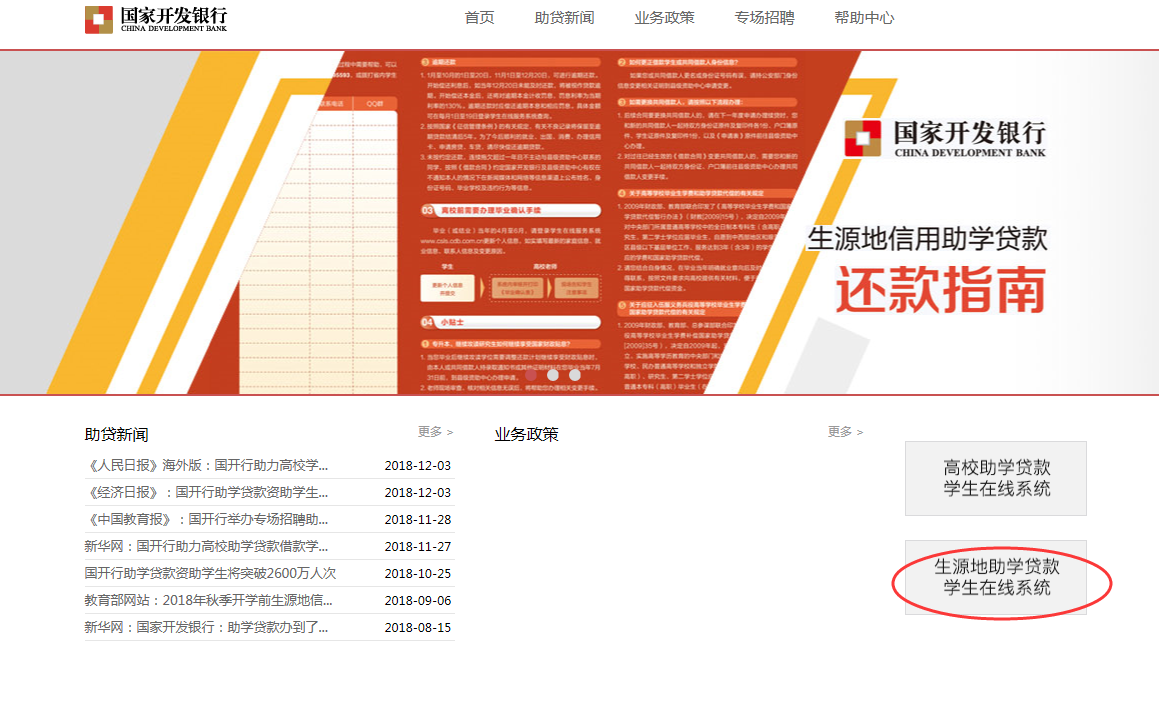Screen dimensions: 1159x701
Task: Open the 助贷新闻 navigation menu
Action: (564, 18)
